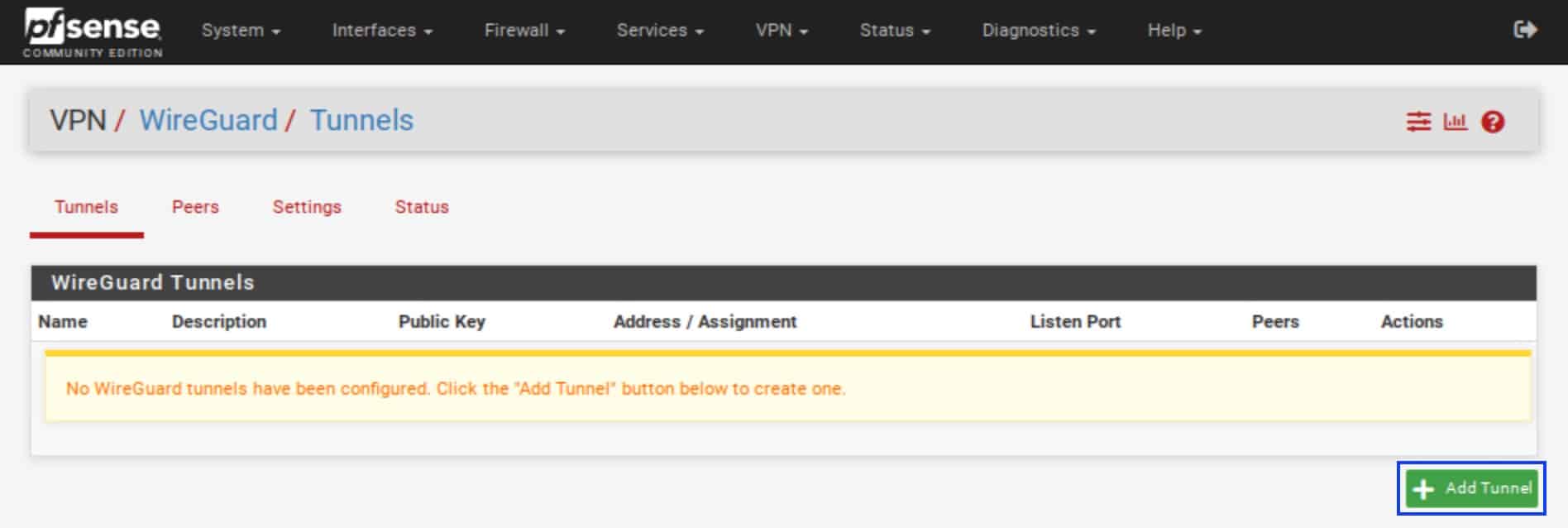Open the Firewall dropdown menu
The width and height of the screenshot is (1568, 528).
[x=524, y=31]
